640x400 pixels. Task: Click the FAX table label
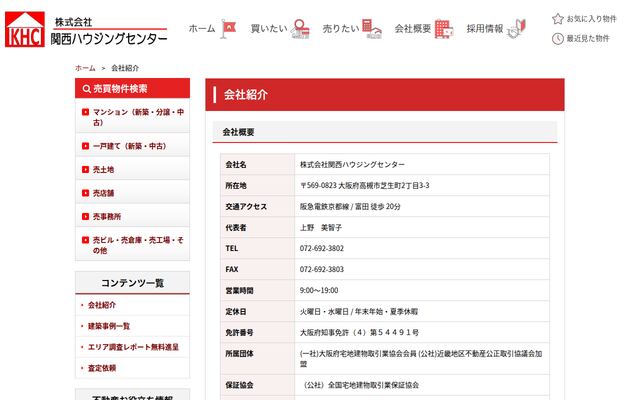(231, 269)
